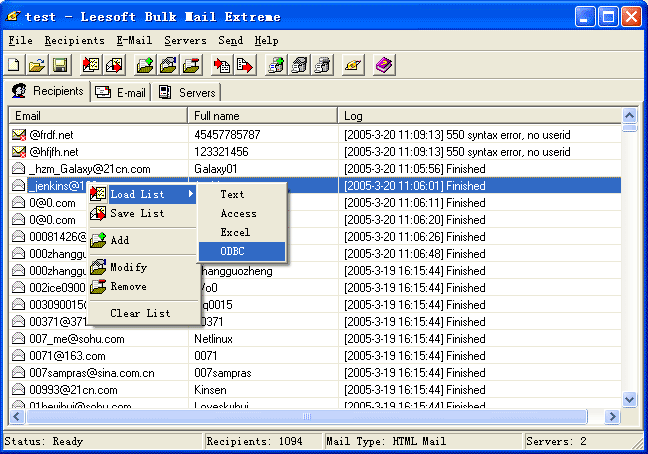Click the horizontal scrollbar right arrow

(x=612, y=416)
